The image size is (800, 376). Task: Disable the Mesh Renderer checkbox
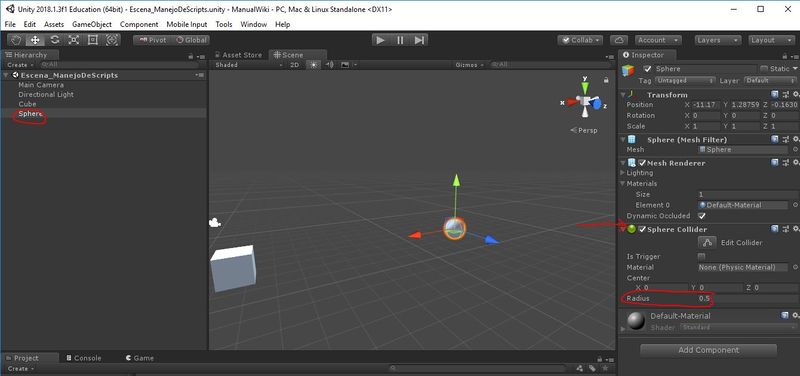[x=642, y=163]
